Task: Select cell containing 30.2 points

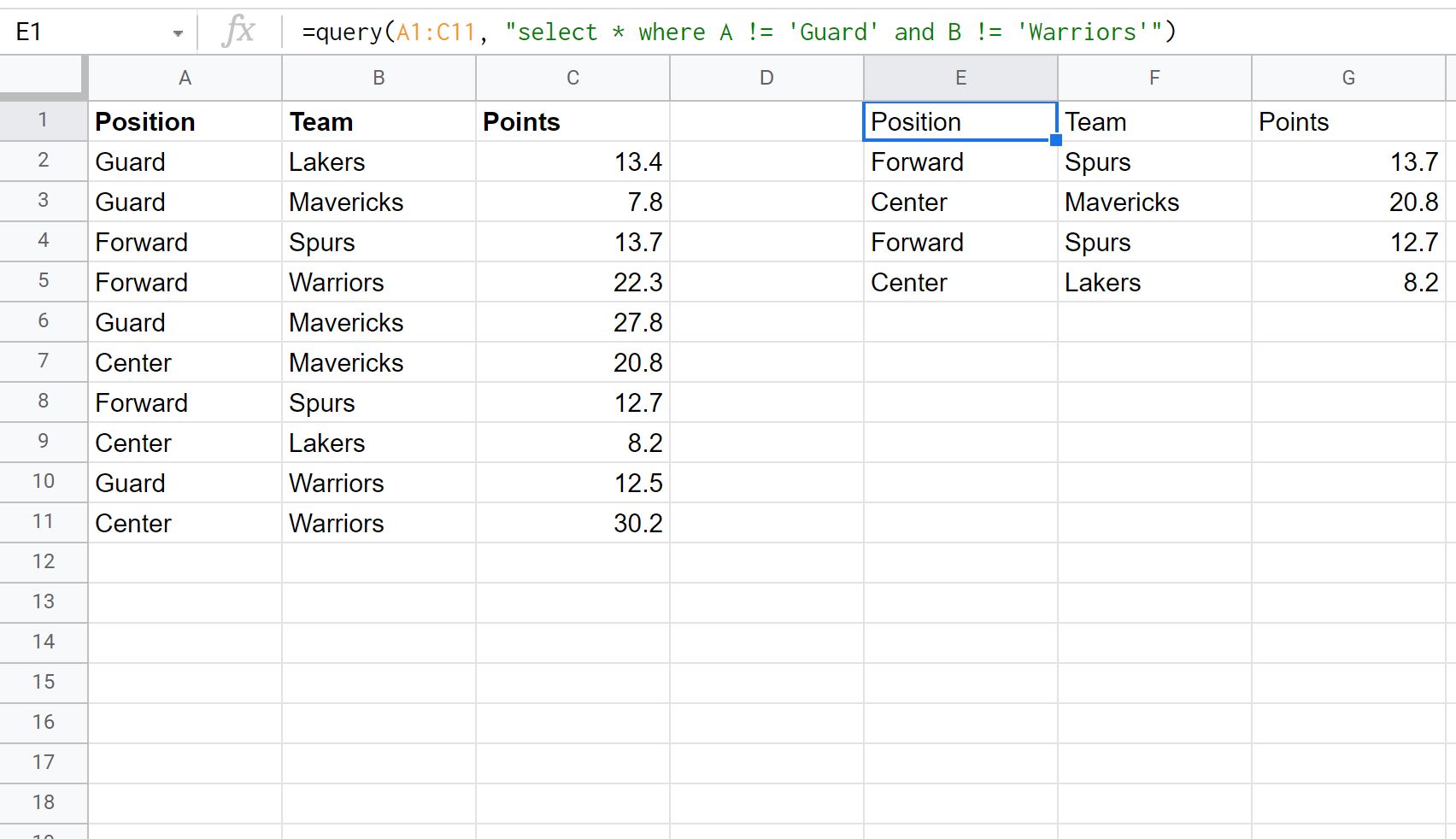Action: (572, 523)
